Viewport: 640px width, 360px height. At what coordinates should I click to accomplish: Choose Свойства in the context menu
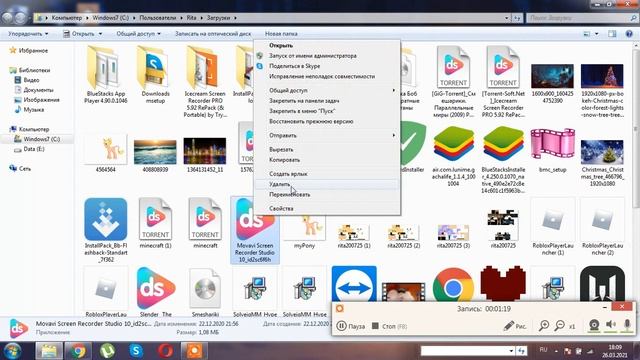tap(281, 209)
